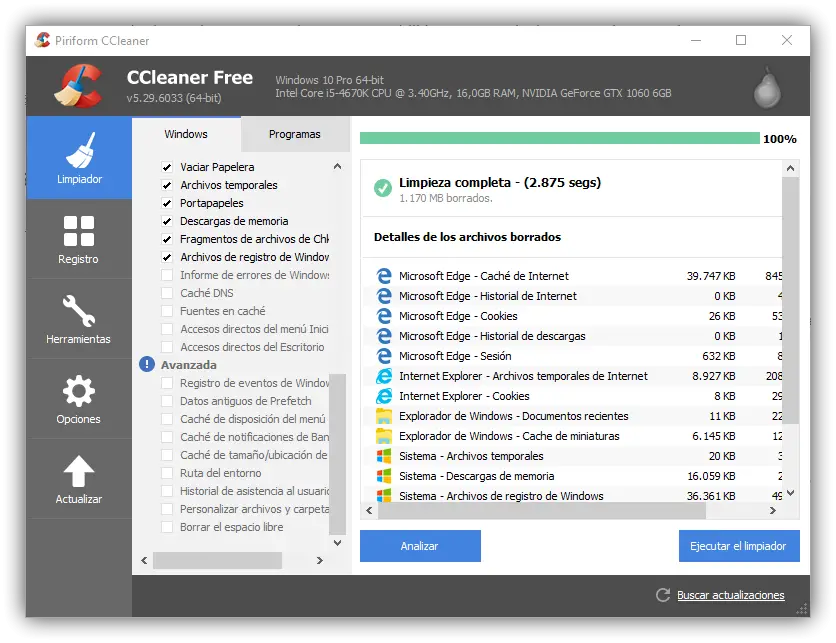Click the Edge icon for the Sesión row
This screenshot has height=643, width=836.
(383, 356)
